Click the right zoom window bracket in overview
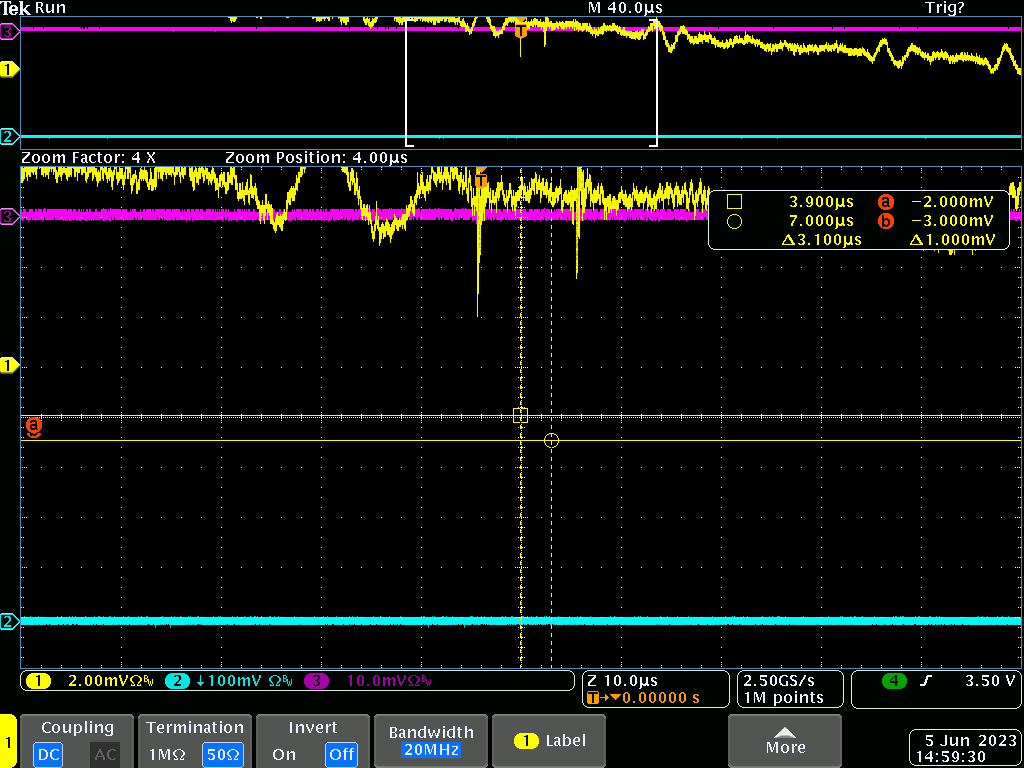 click(657, 83)
